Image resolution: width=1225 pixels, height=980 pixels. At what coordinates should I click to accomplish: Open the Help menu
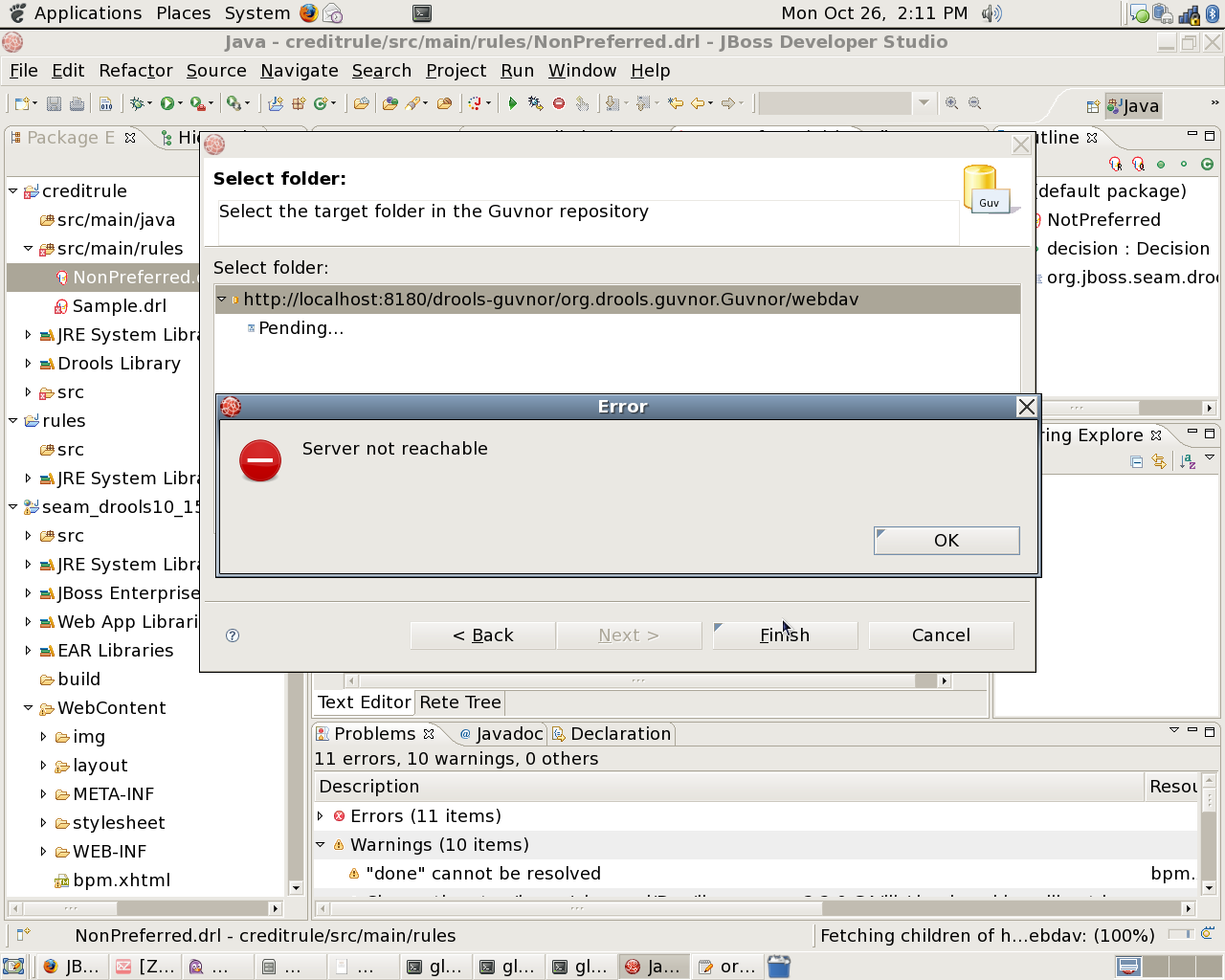pyautogui.click(x=651, y=71)
